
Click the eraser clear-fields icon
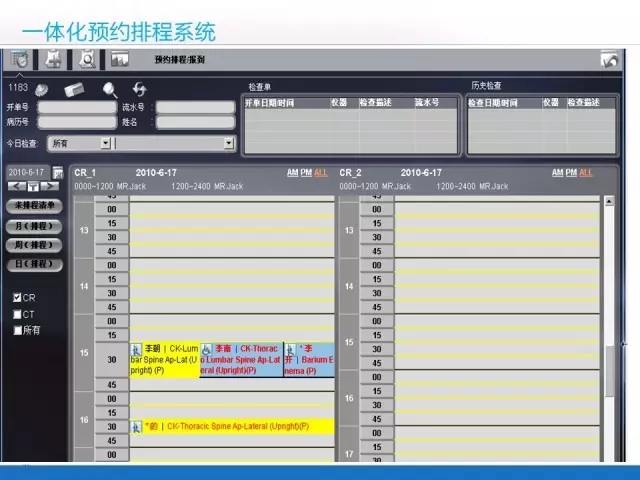click(x=75, y=90)
